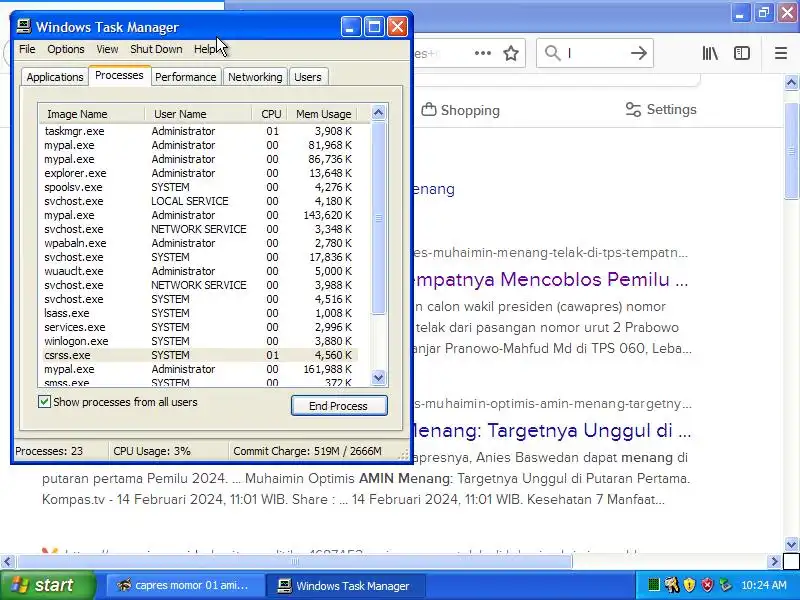Click the End Process button
The width and height of the screenshot is (800, 600).
[x=339, y=406]
